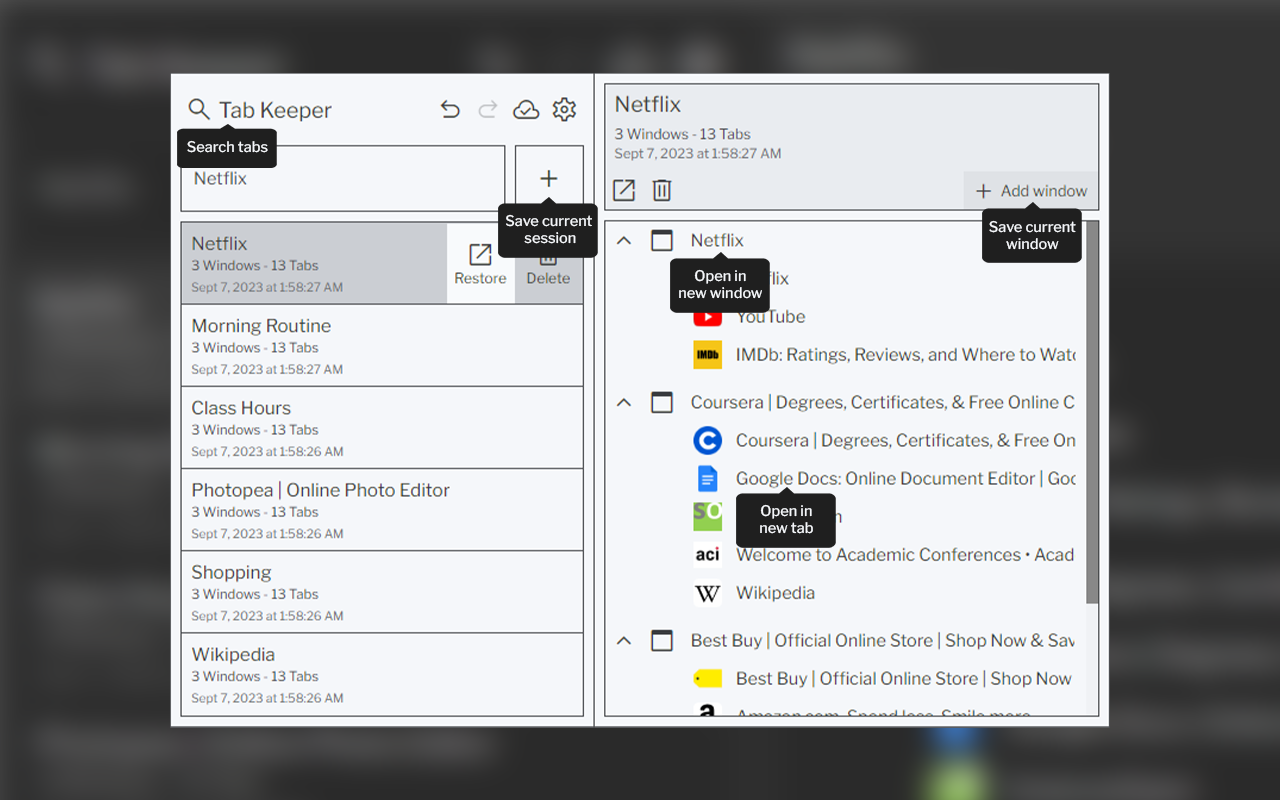The width and height of the screenshot is (1280, 800).
Task: Click the Netflix session name field
Action: pos(343,178)
